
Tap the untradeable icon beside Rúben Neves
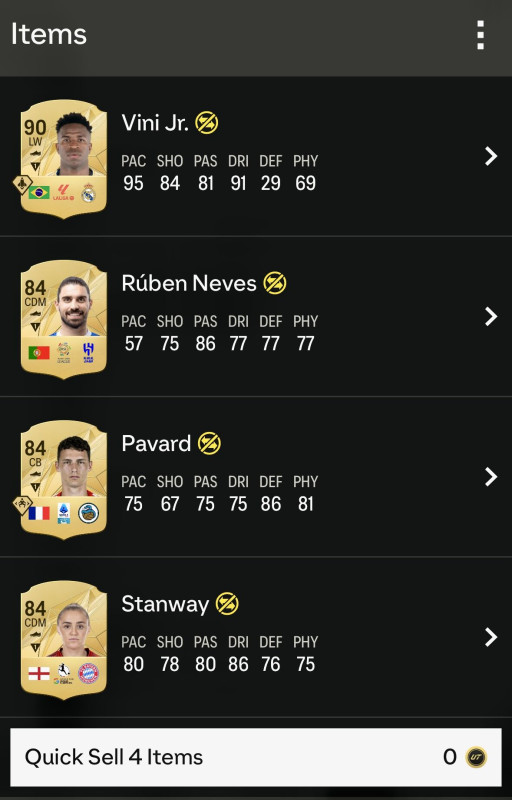click(x=275, y=283)
